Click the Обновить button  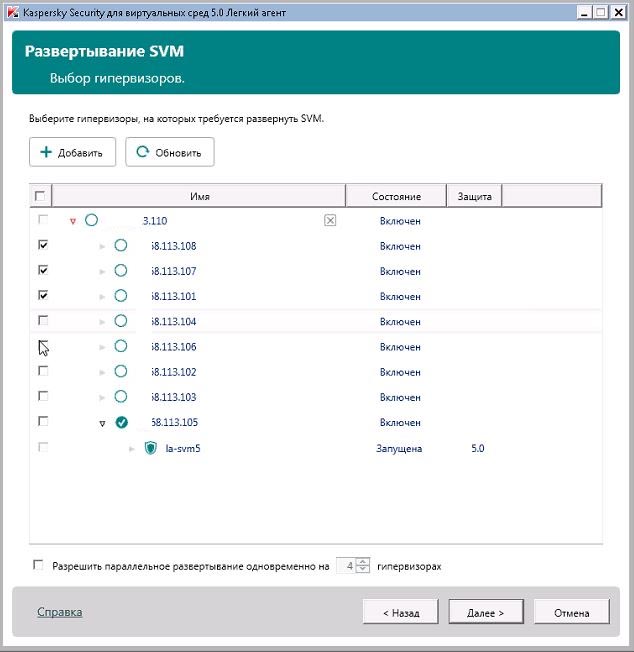coord(170,152)
